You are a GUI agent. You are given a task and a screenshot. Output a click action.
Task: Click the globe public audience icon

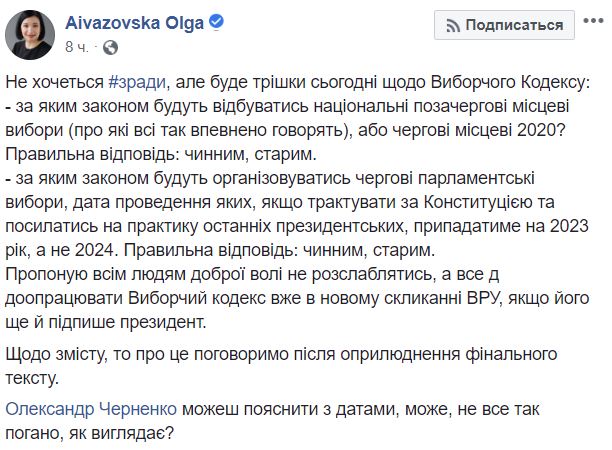(110, 46)
